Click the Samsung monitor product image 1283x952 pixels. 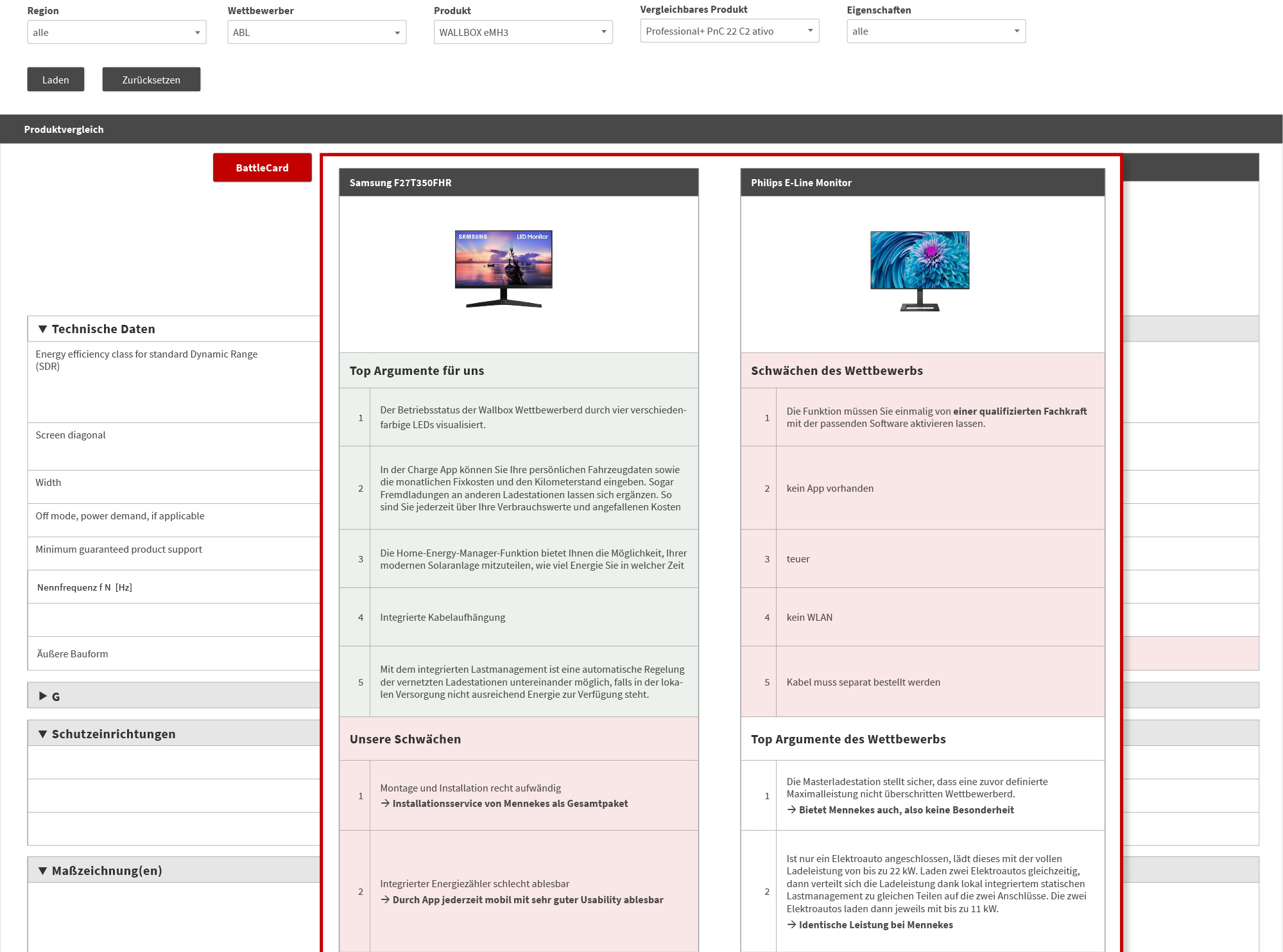click(x=504, y=269)
